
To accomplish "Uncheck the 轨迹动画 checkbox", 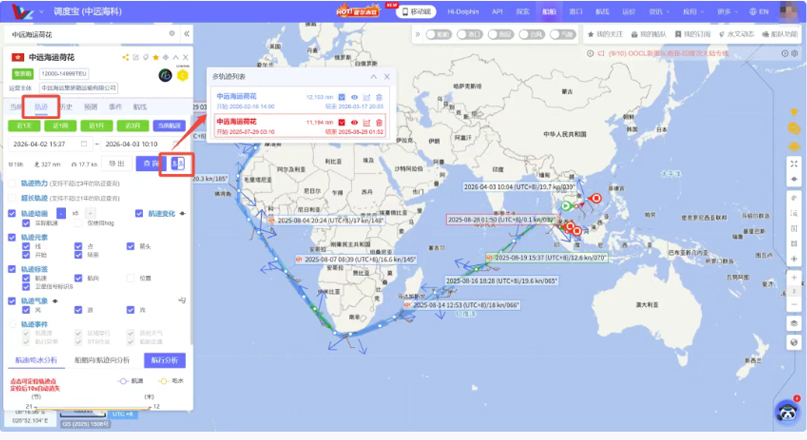I will [x=13, y=213].
